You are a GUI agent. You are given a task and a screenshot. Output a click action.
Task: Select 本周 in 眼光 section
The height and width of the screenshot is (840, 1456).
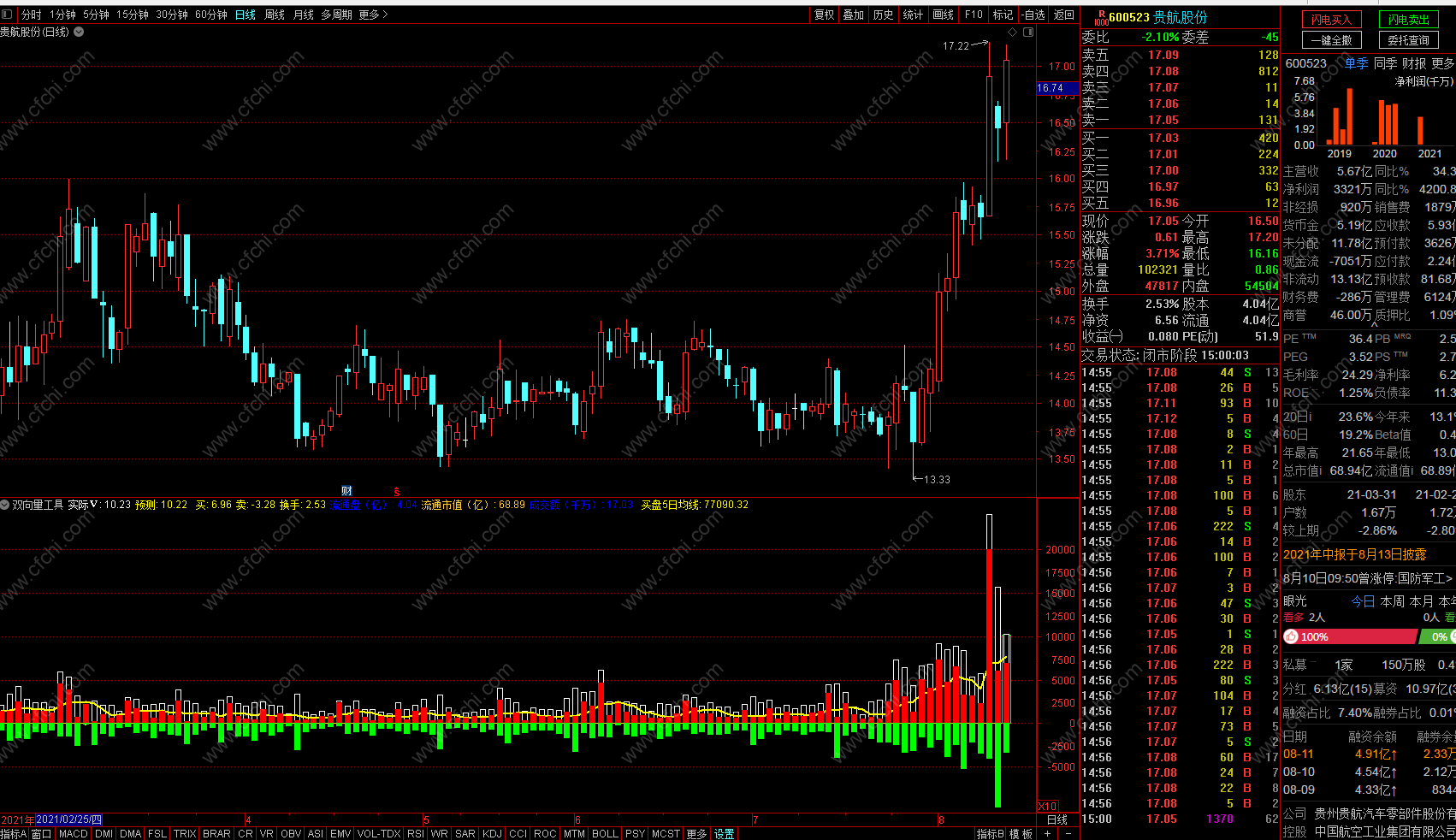(x=1392, y=601)
